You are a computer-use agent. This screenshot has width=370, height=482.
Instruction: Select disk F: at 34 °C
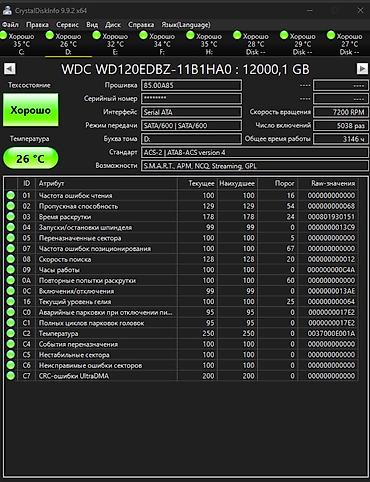point(162,44)
